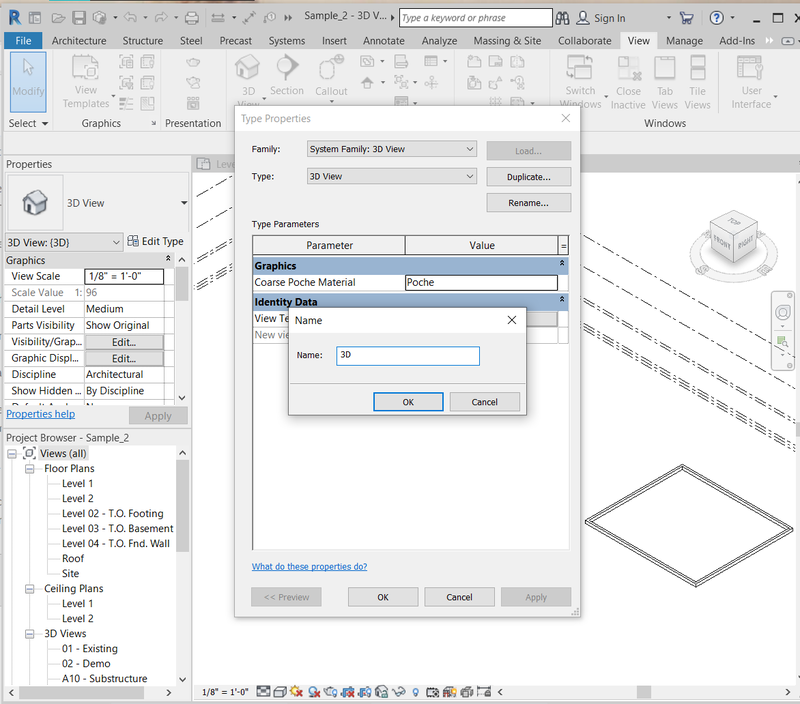
Task: Start a Callout view
Action: pos(329,75)
